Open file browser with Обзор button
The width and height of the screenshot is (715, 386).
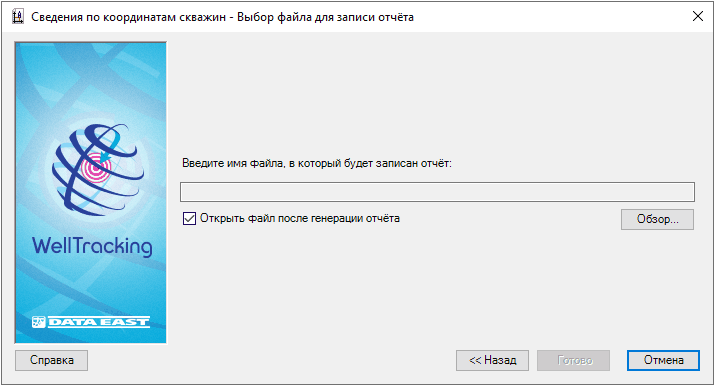click(657, 219)
